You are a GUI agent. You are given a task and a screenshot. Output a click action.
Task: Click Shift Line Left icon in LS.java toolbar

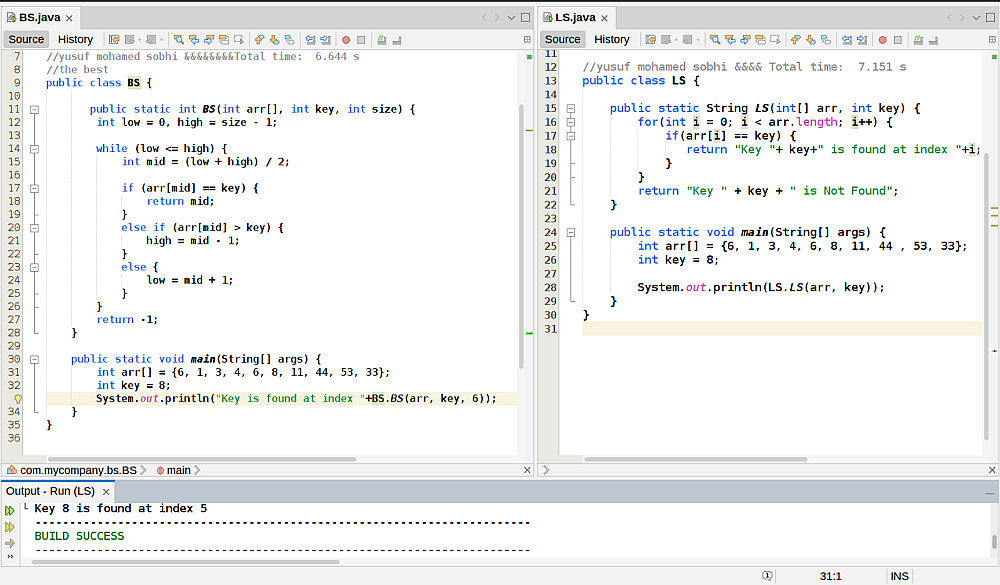[845, 39]
